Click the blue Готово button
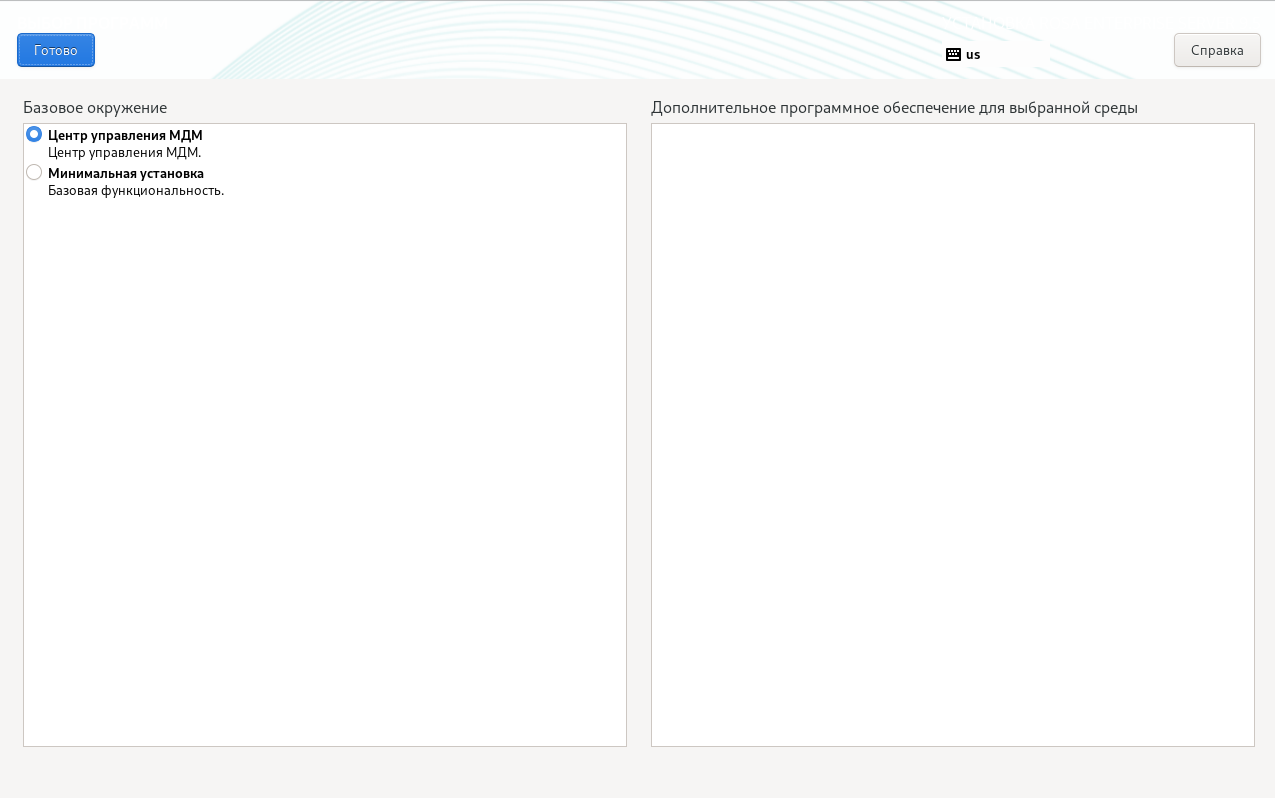The height and width of the screenshot is (798, 1275). 56,50
